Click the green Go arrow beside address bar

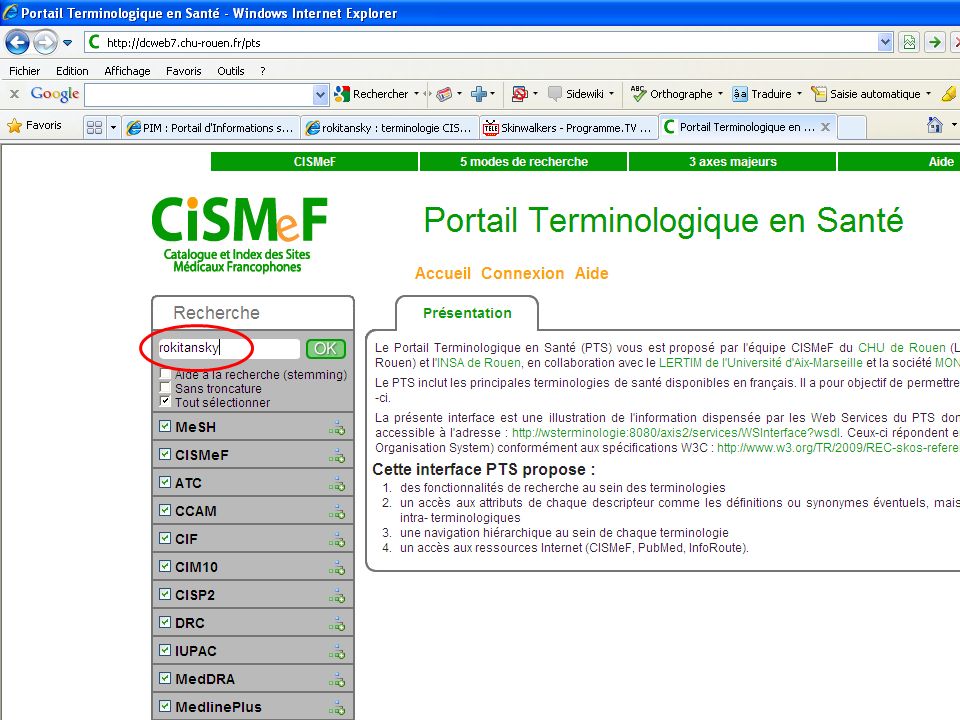935,42
